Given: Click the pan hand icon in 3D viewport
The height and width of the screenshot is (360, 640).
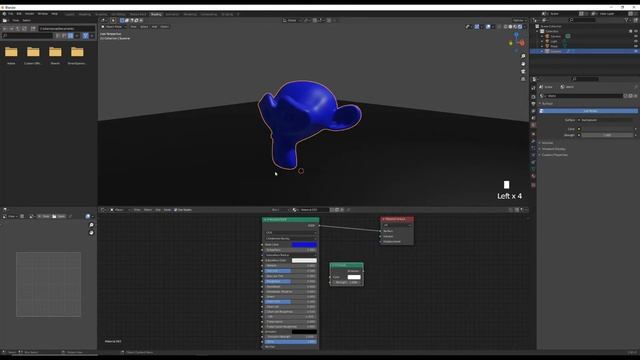Looking at the screenshot, I should pos(523,64).
